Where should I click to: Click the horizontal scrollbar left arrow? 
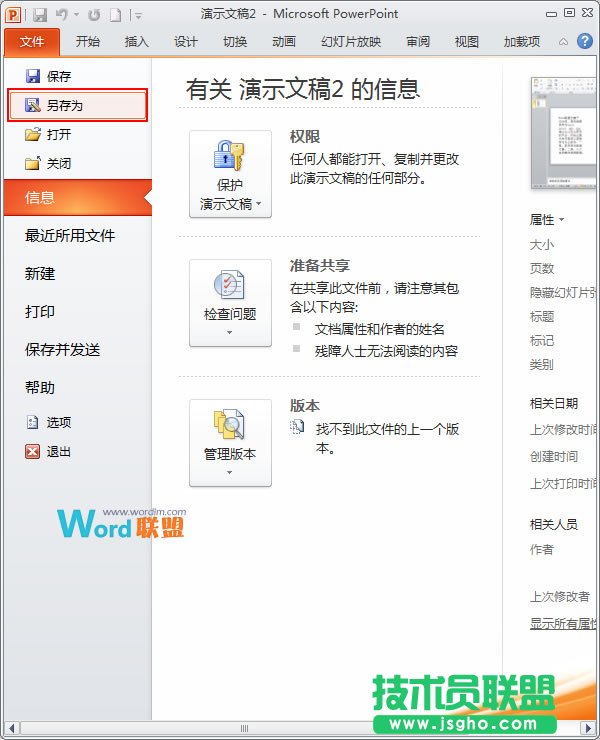(13, 728)
